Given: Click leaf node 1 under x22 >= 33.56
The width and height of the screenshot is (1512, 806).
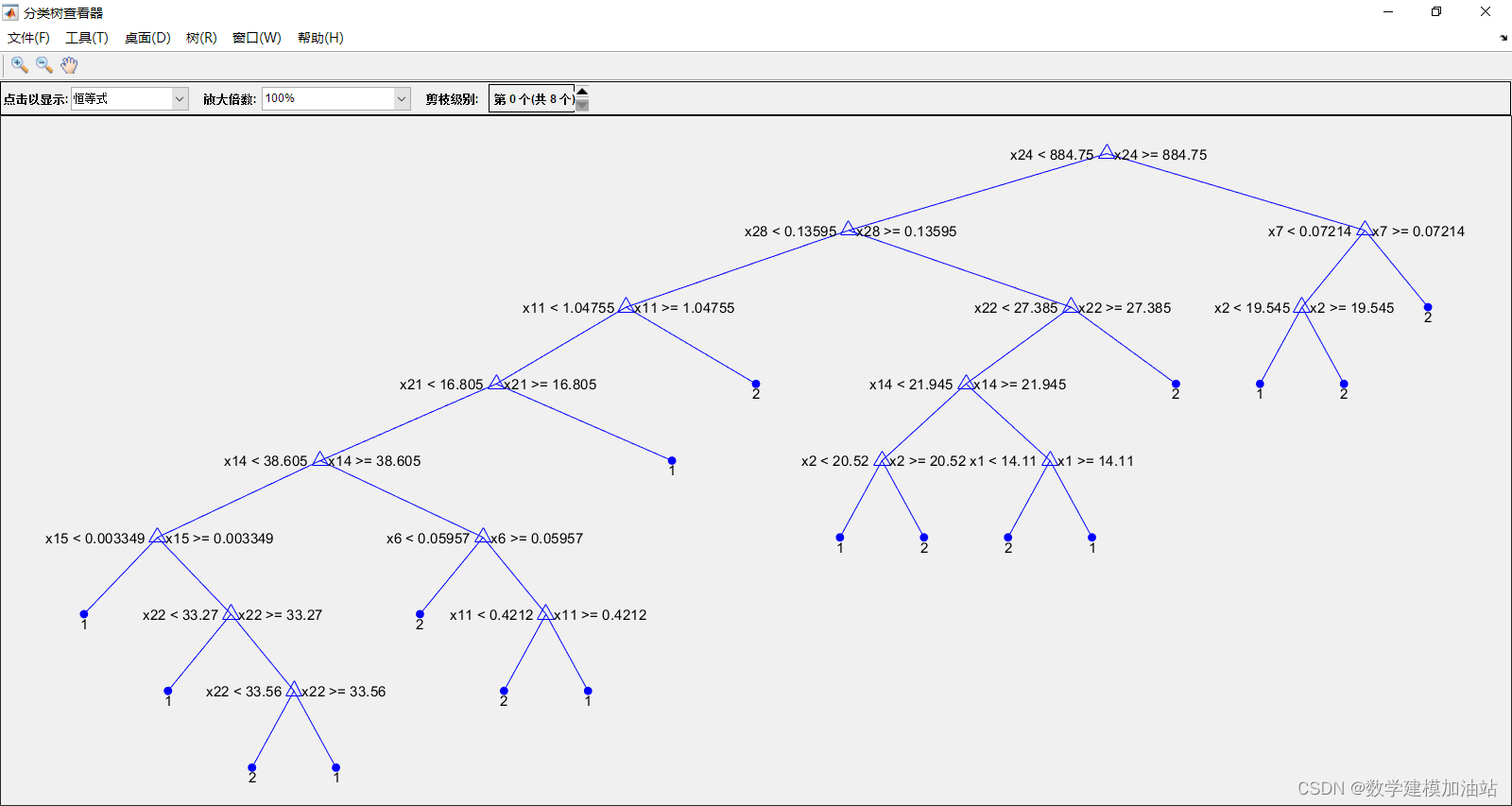Looking at the screenshot, I should tap(335, 767).
